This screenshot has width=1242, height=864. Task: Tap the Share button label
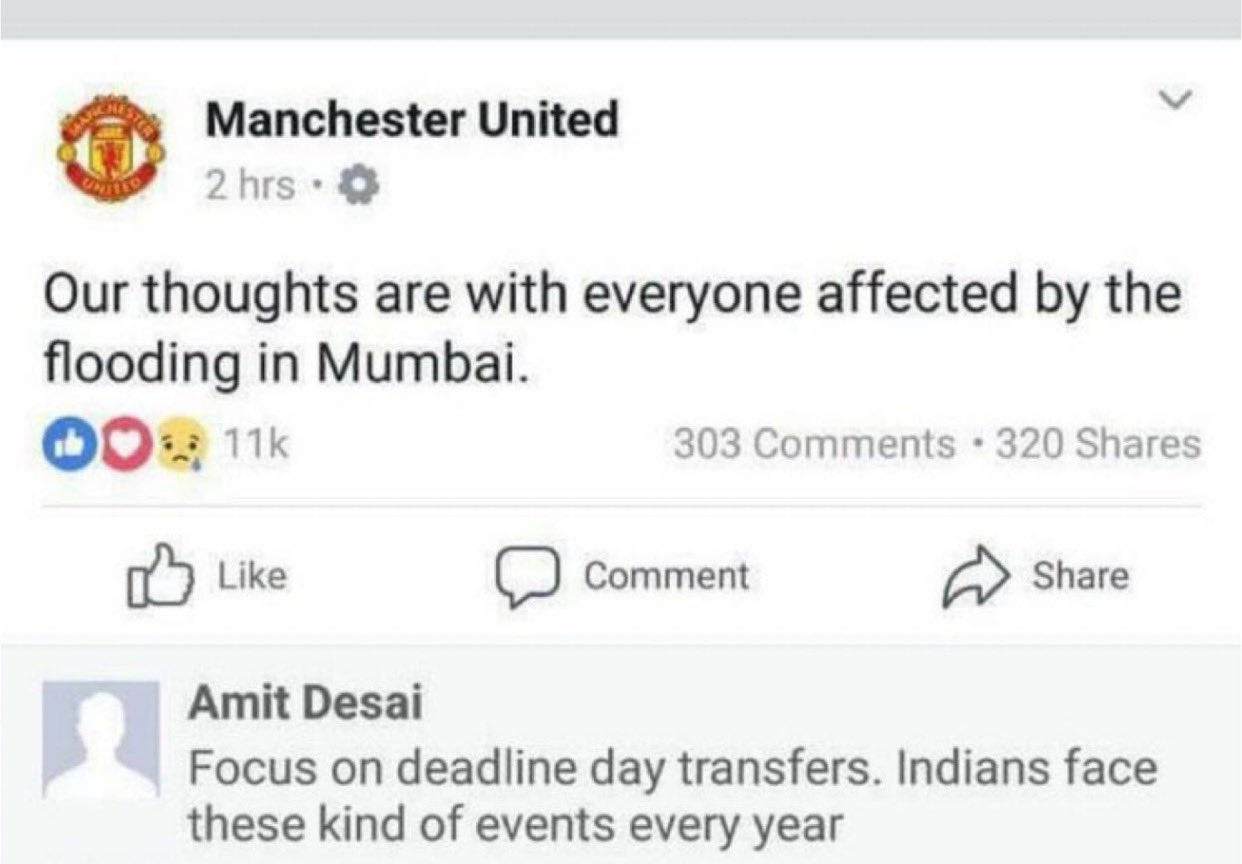coord(1080,577)
